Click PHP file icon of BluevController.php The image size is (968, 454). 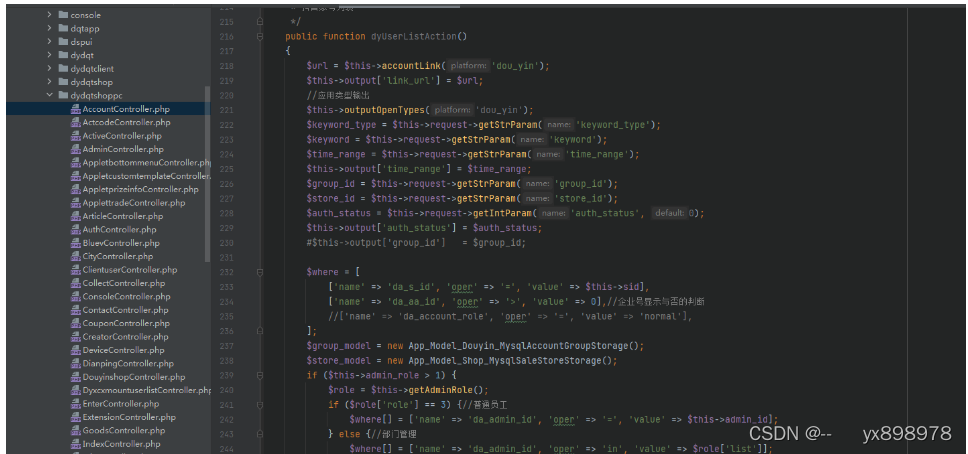coord(75,243)
